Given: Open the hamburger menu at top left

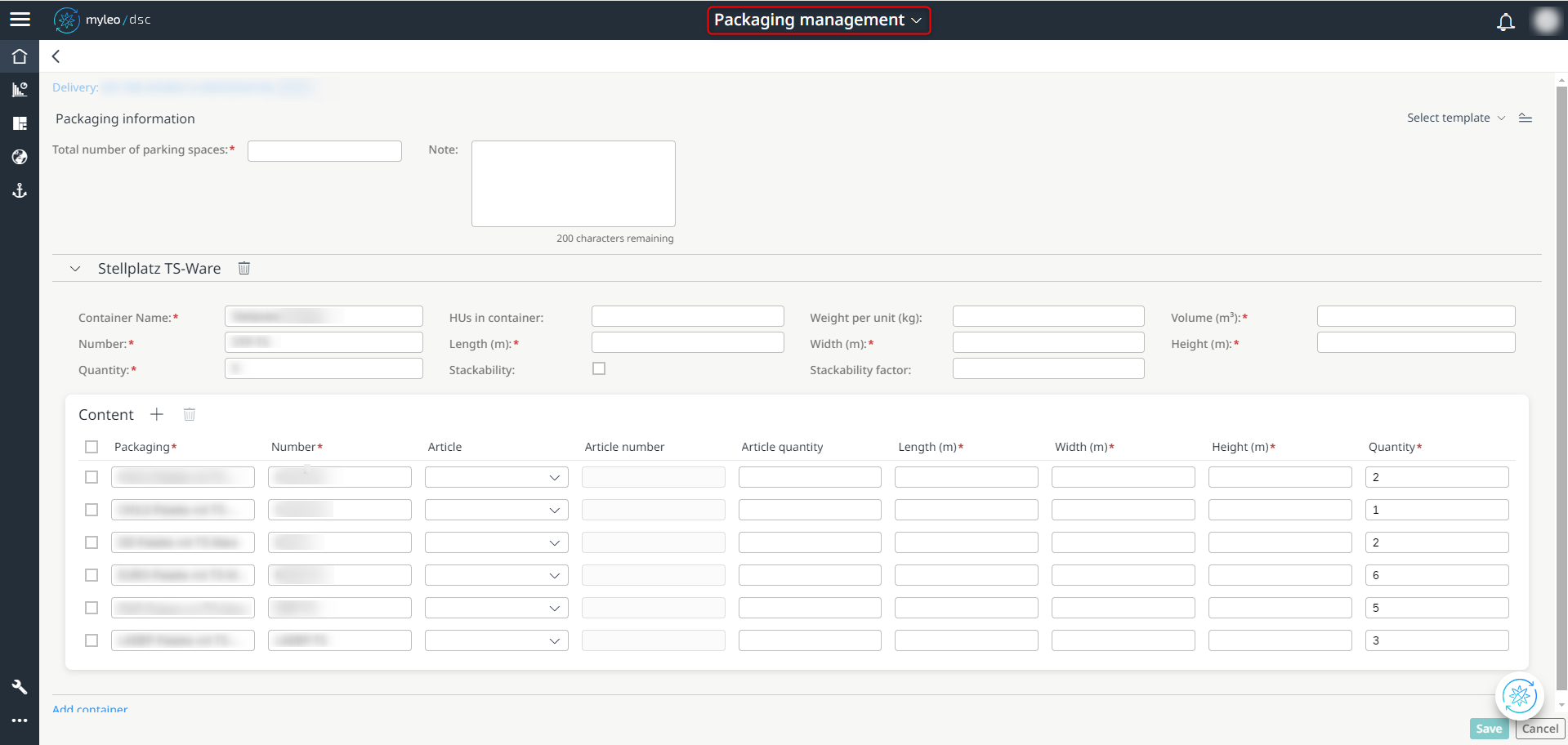Looking at the screenshot, I should 20,20.
